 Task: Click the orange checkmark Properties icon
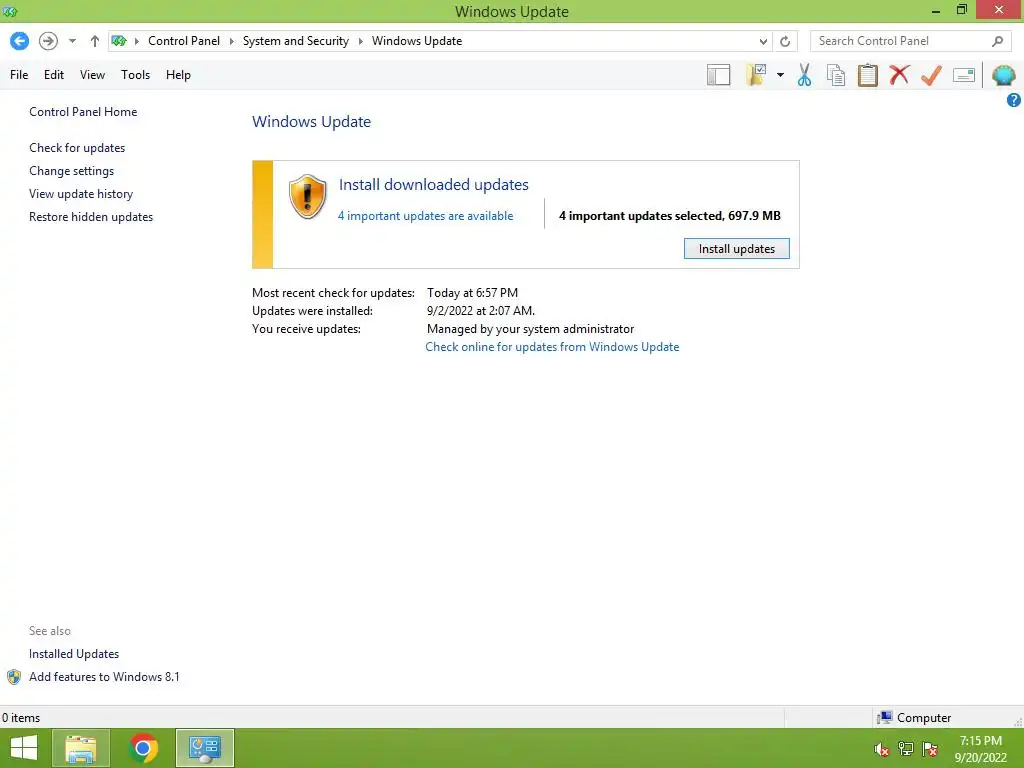pyautogui.click(x=931, y=75)
